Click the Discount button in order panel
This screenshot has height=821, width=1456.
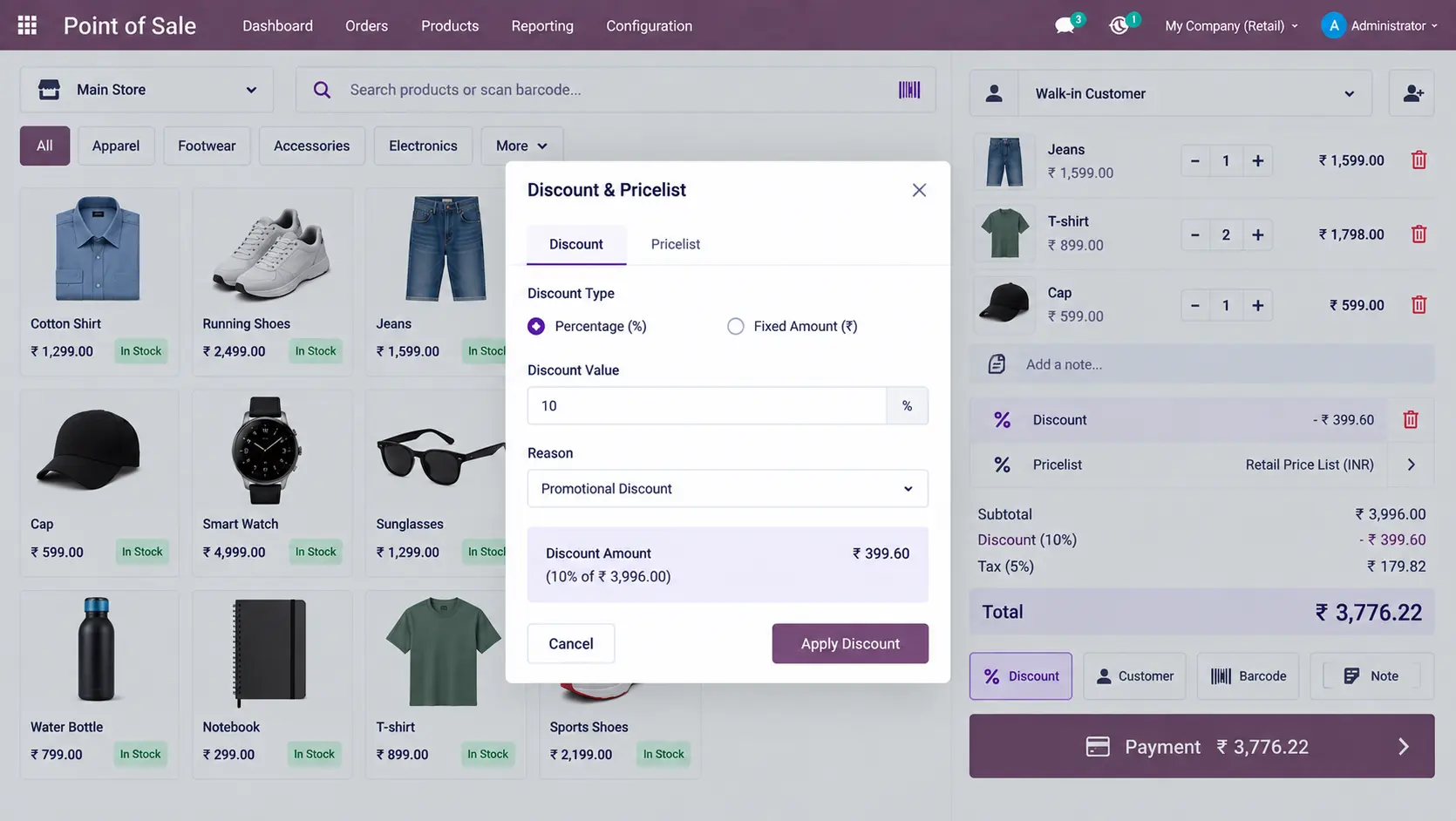point(1021,676)
